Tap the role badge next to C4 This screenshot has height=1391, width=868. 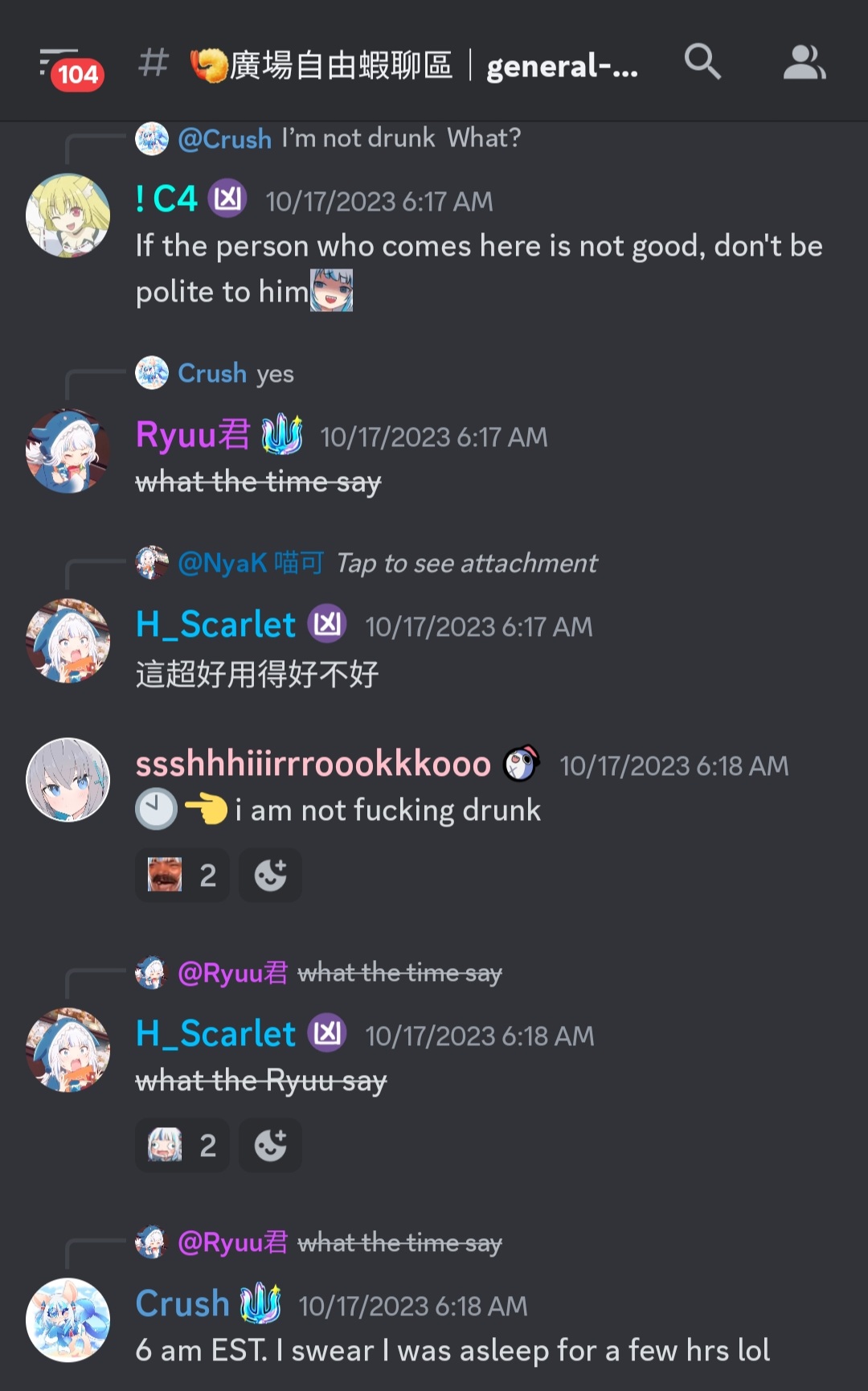[227, 198]
